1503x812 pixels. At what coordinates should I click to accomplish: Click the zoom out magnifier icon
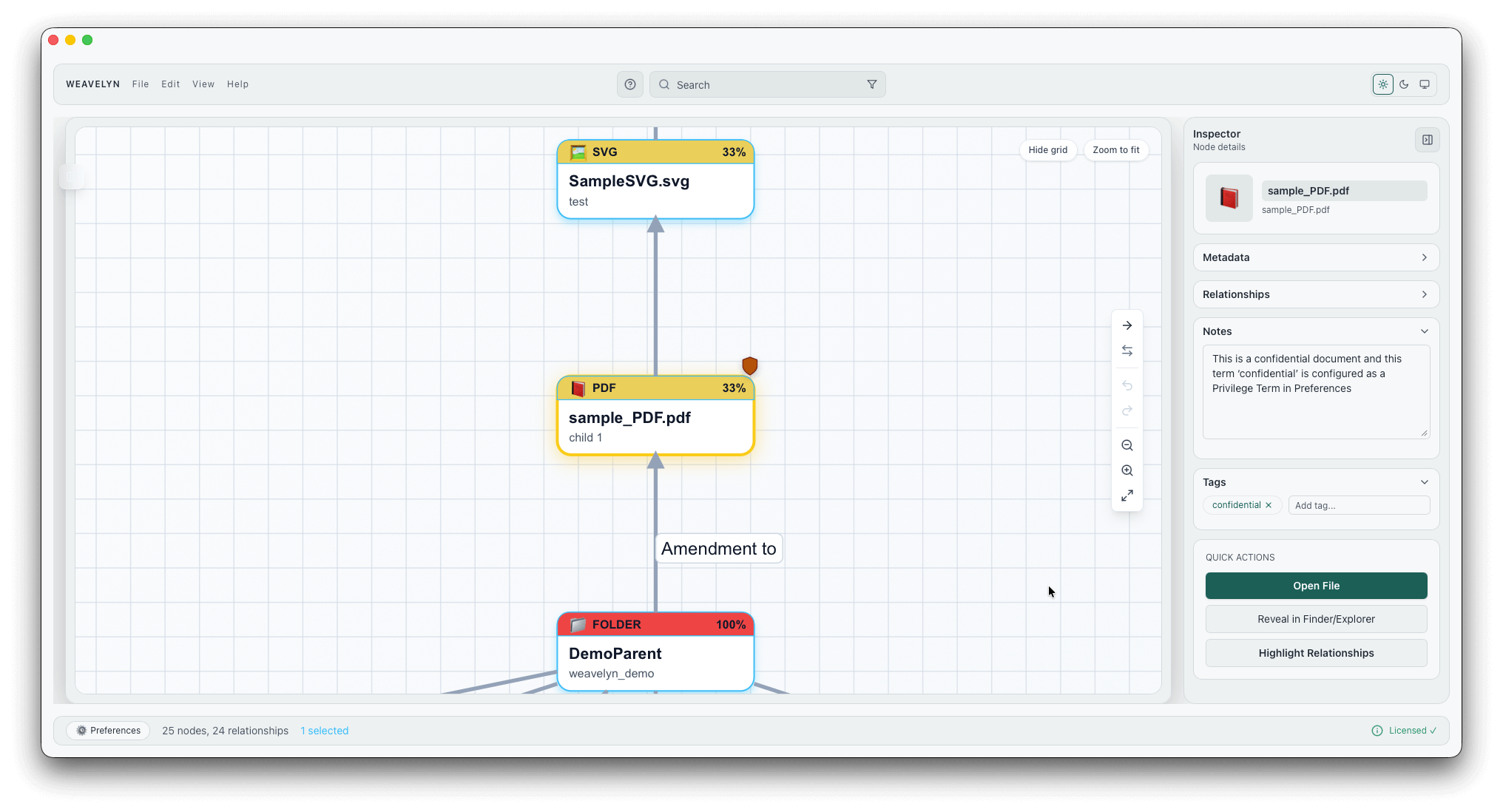pos(1127,445)
